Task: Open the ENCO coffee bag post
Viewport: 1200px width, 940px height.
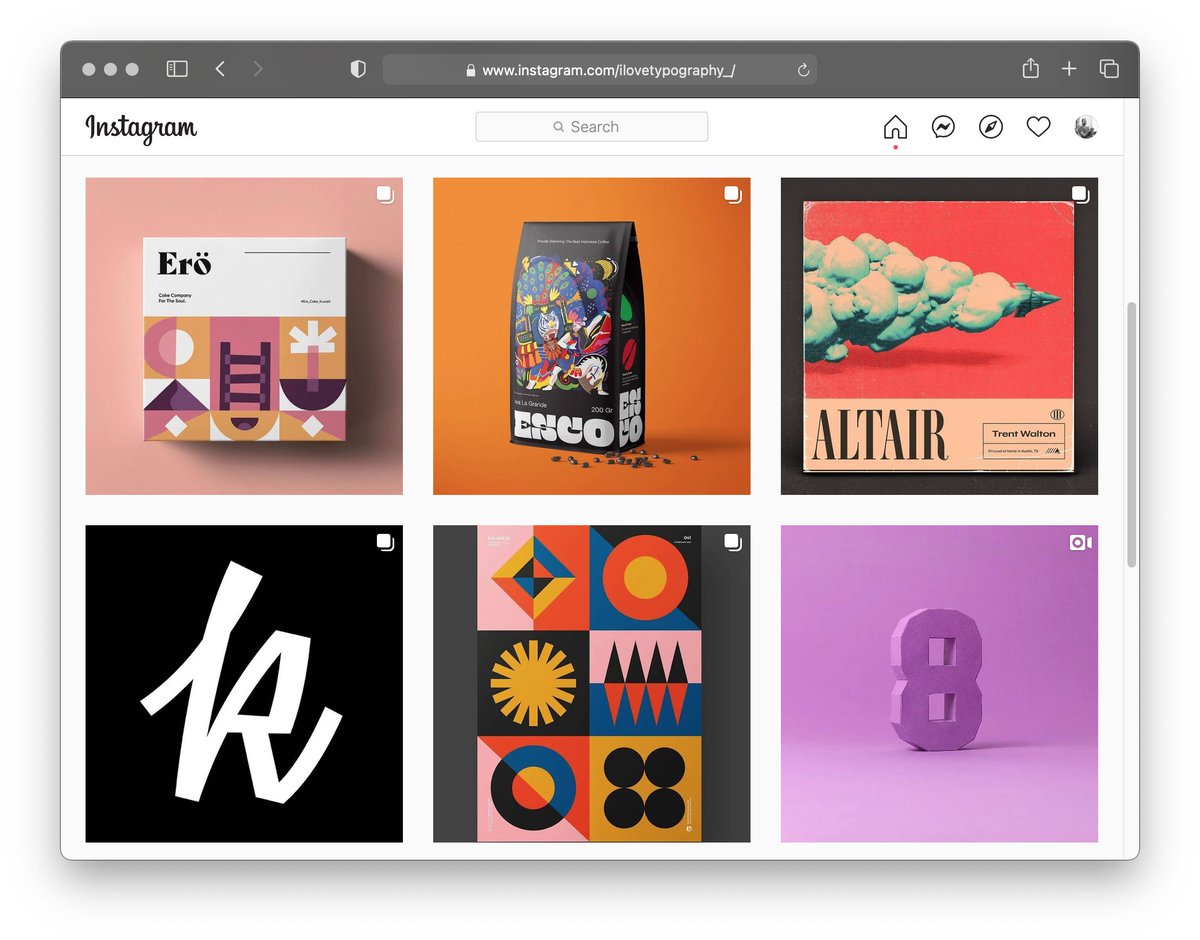Action: 592,336
